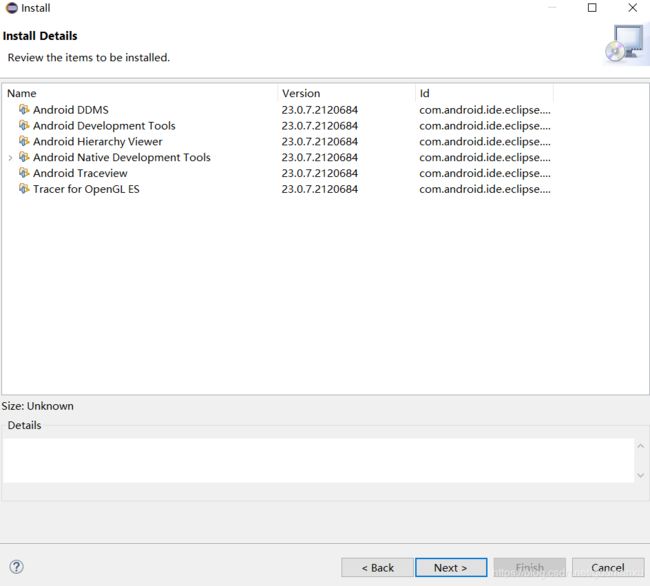
Task: Click the Tracer for OpenGL ES icon
Action: tap(24, 189)
